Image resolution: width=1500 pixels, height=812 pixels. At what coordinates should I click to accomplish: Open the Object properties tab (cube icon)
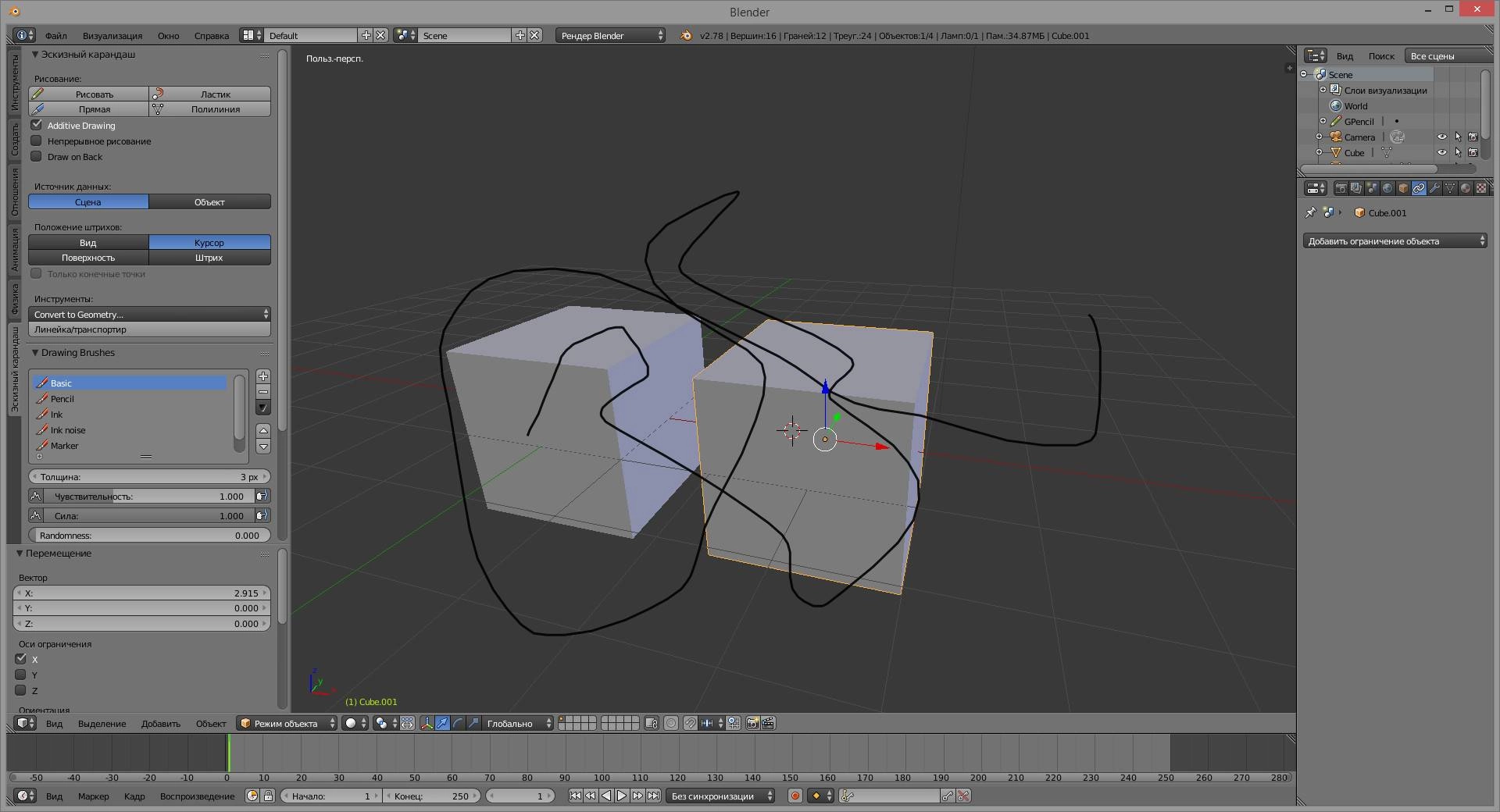[1403, 188]
